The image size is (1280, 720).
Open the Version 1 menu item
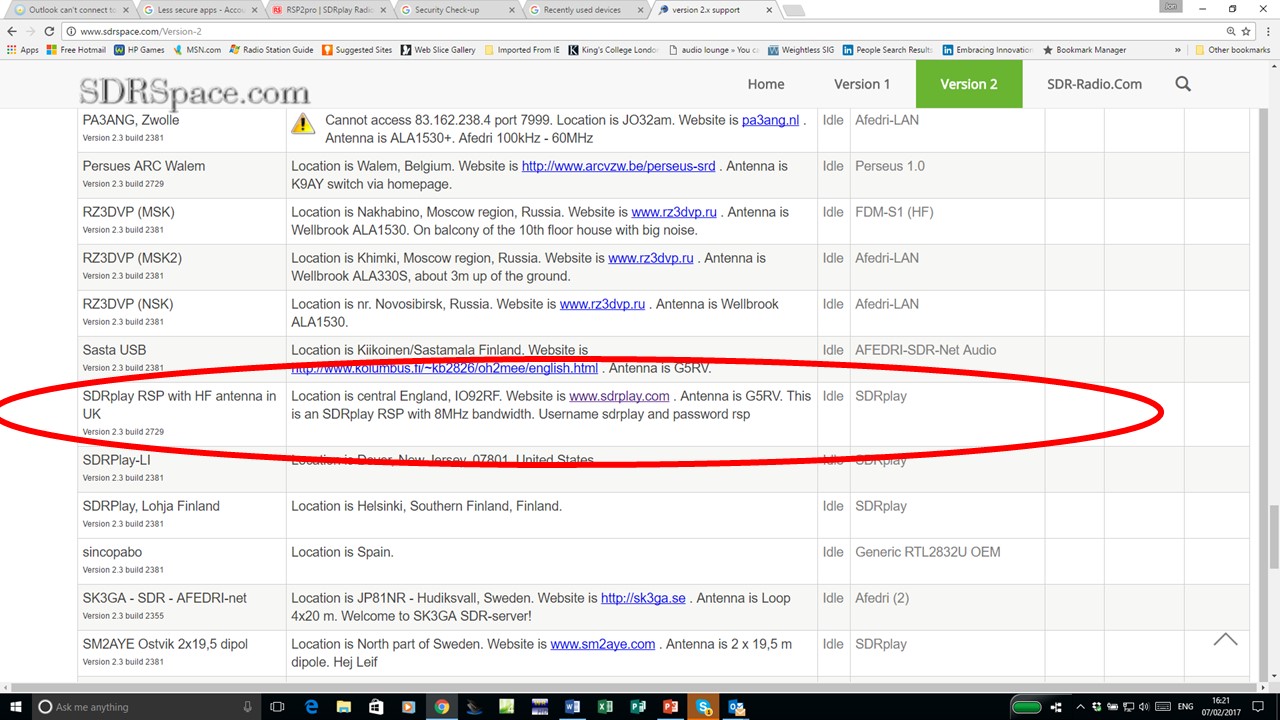coord(862,84)
